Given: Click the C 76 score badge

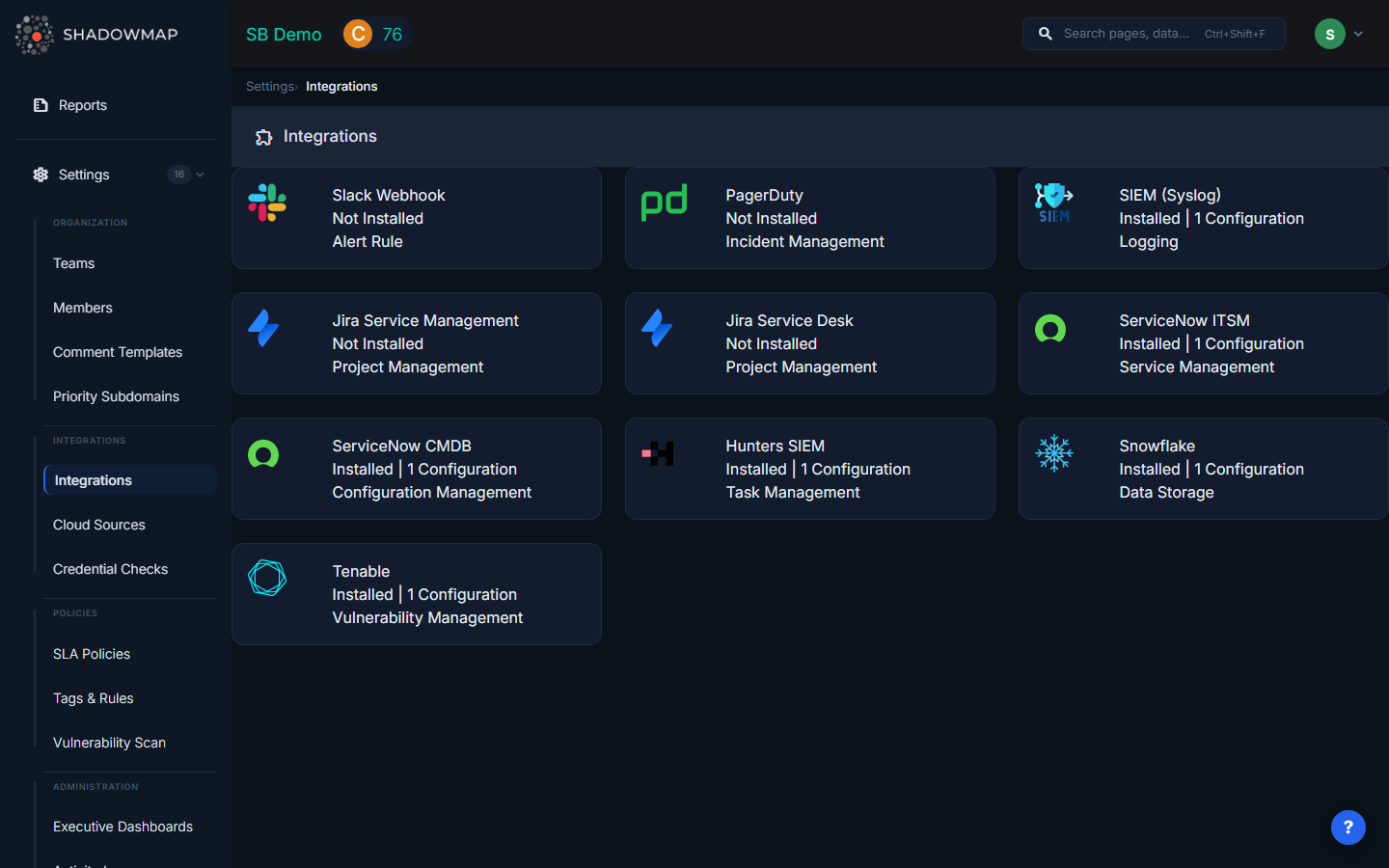Looking at the screenshot, I should 376,33.
